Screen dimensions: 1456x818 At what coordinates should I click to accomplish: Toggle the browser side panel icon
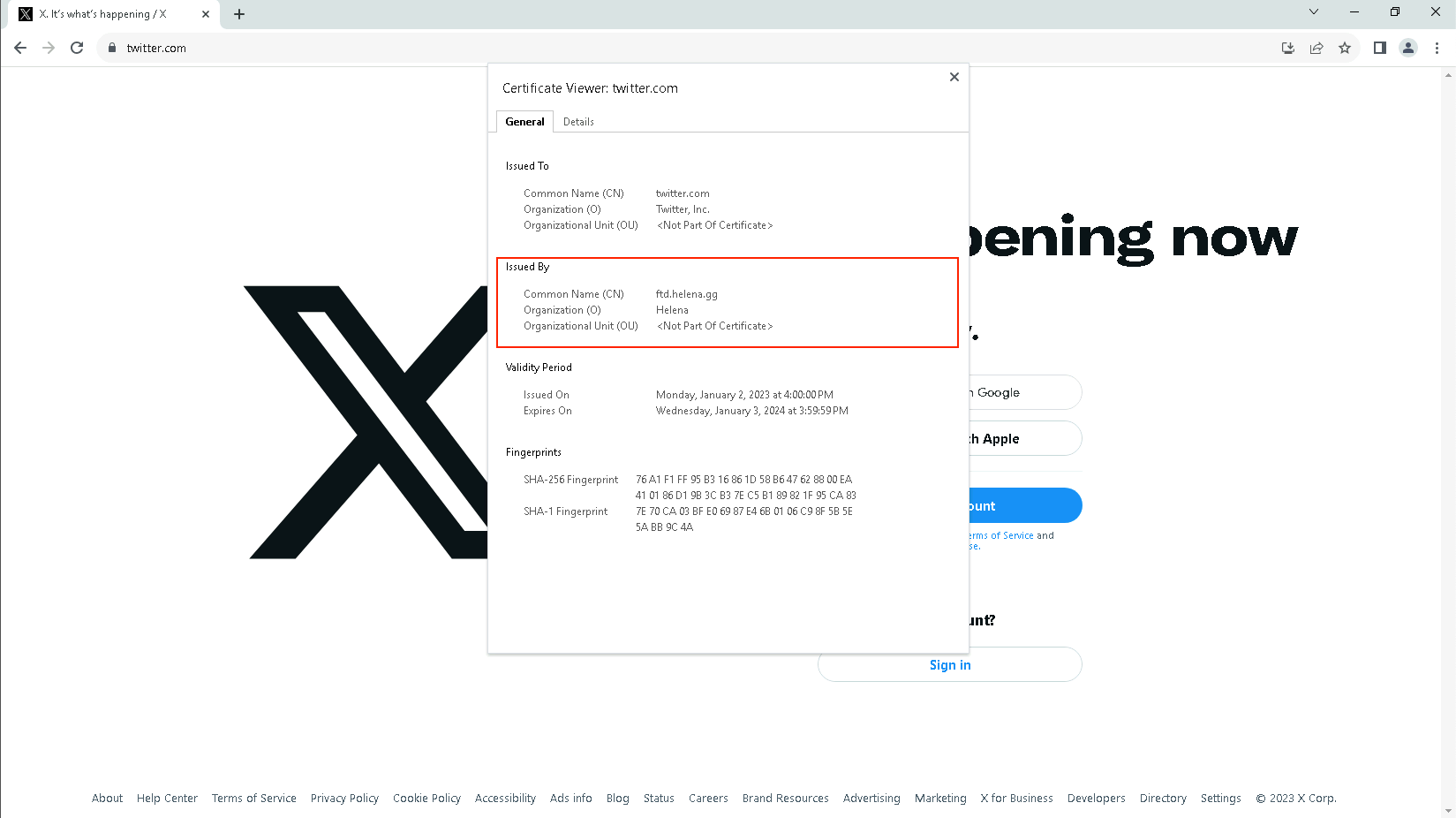[x=1380, y=48]
